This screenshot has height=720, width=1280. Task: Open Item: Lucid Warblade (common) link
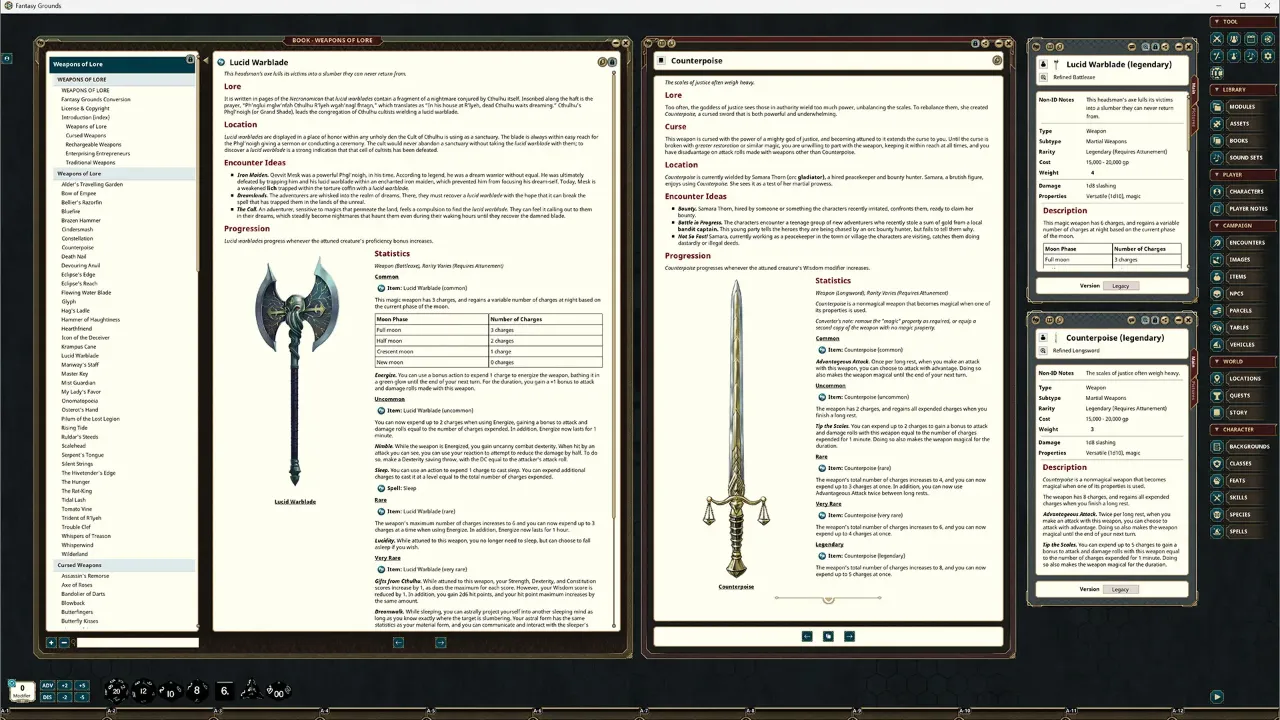click(x=425, y=287)
